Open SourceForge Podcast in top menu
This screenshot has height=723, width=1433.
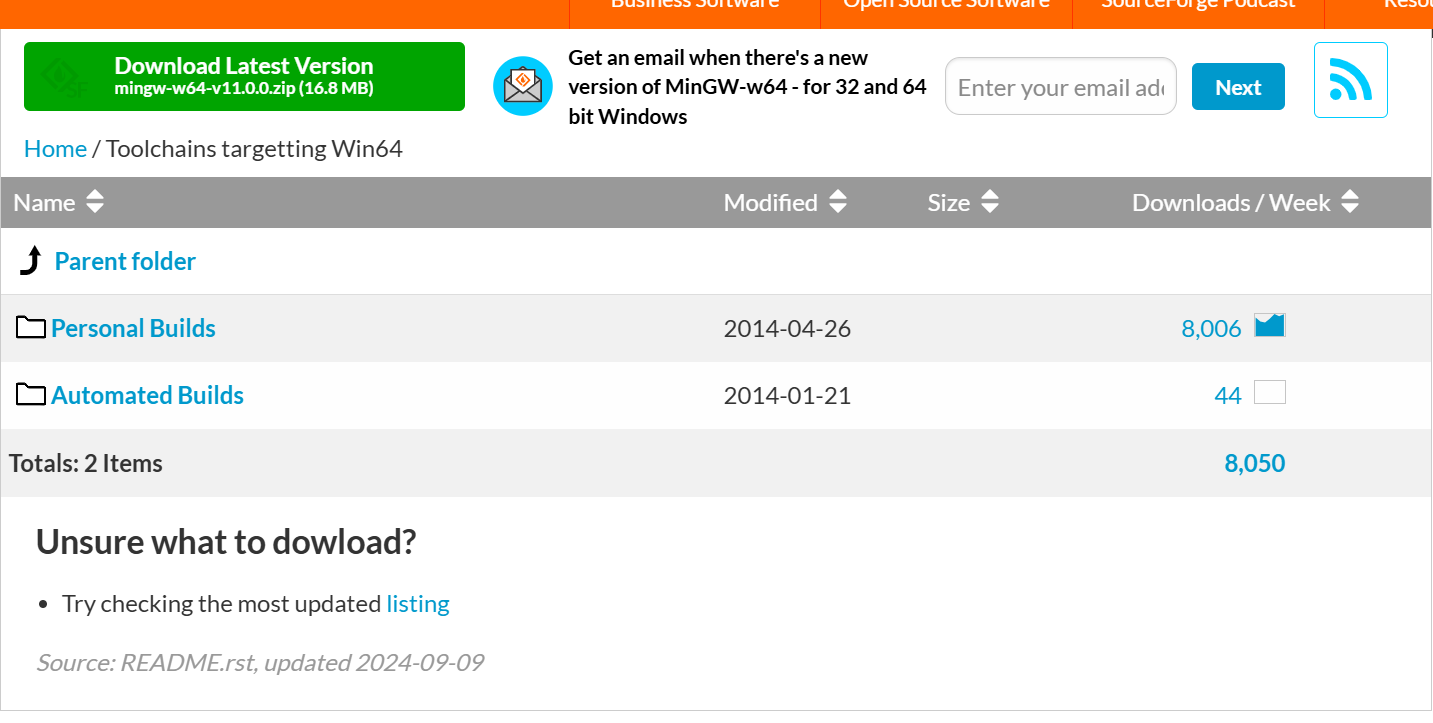(1198, 5)
